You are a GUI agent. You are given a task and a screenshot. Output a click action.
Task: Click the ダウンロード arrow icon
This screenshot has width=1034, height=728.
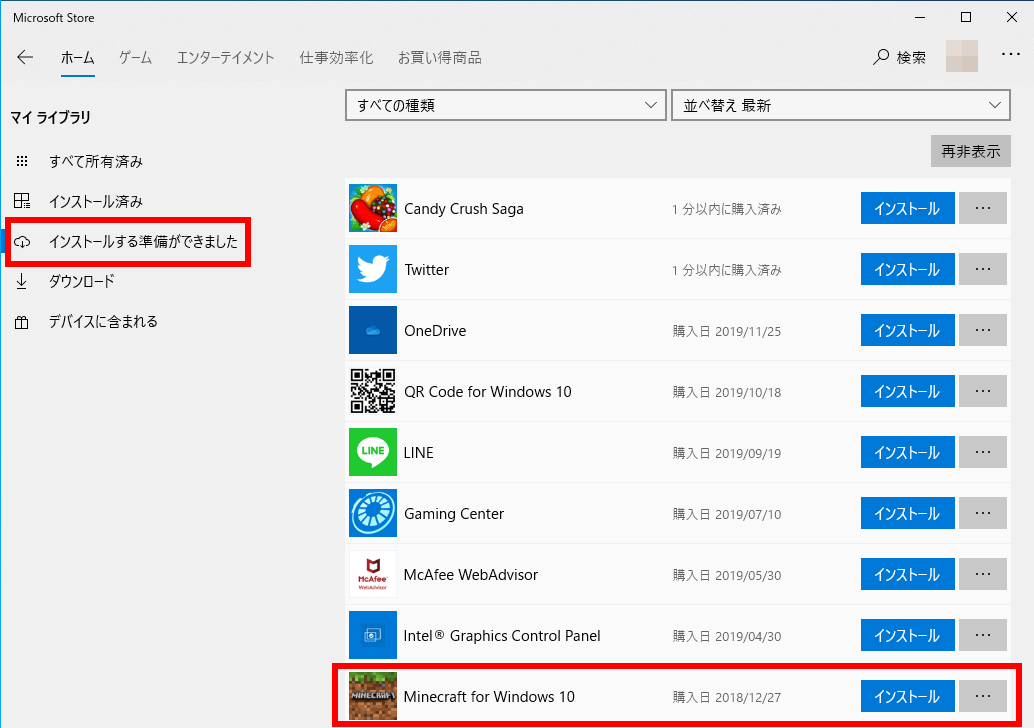click(x=22, y=282)
